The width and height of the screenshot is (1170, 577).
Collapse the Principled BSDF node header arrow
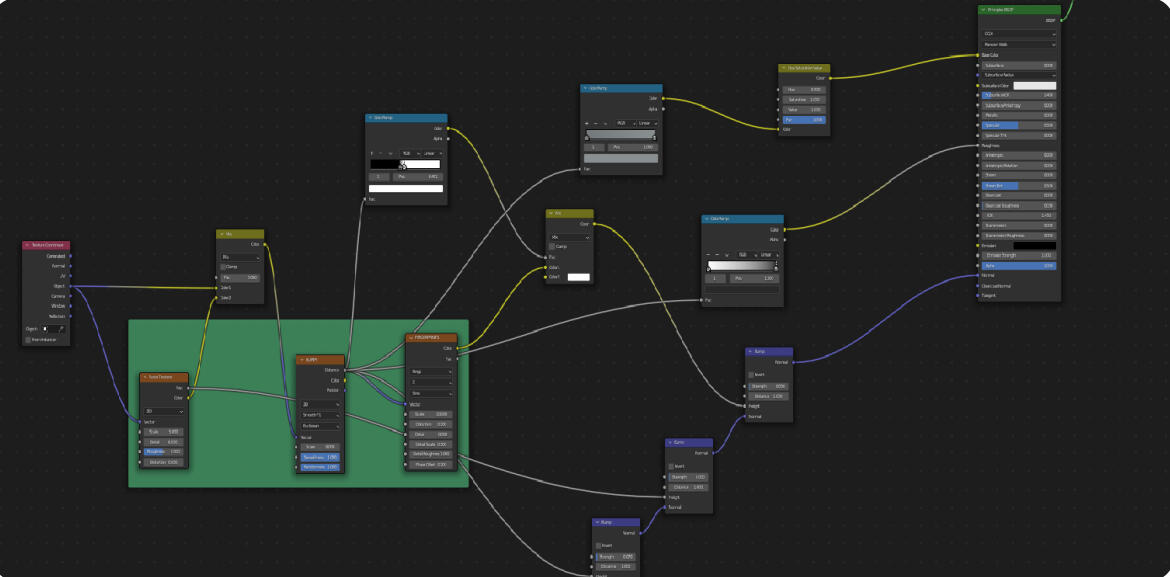pos(983,9)
